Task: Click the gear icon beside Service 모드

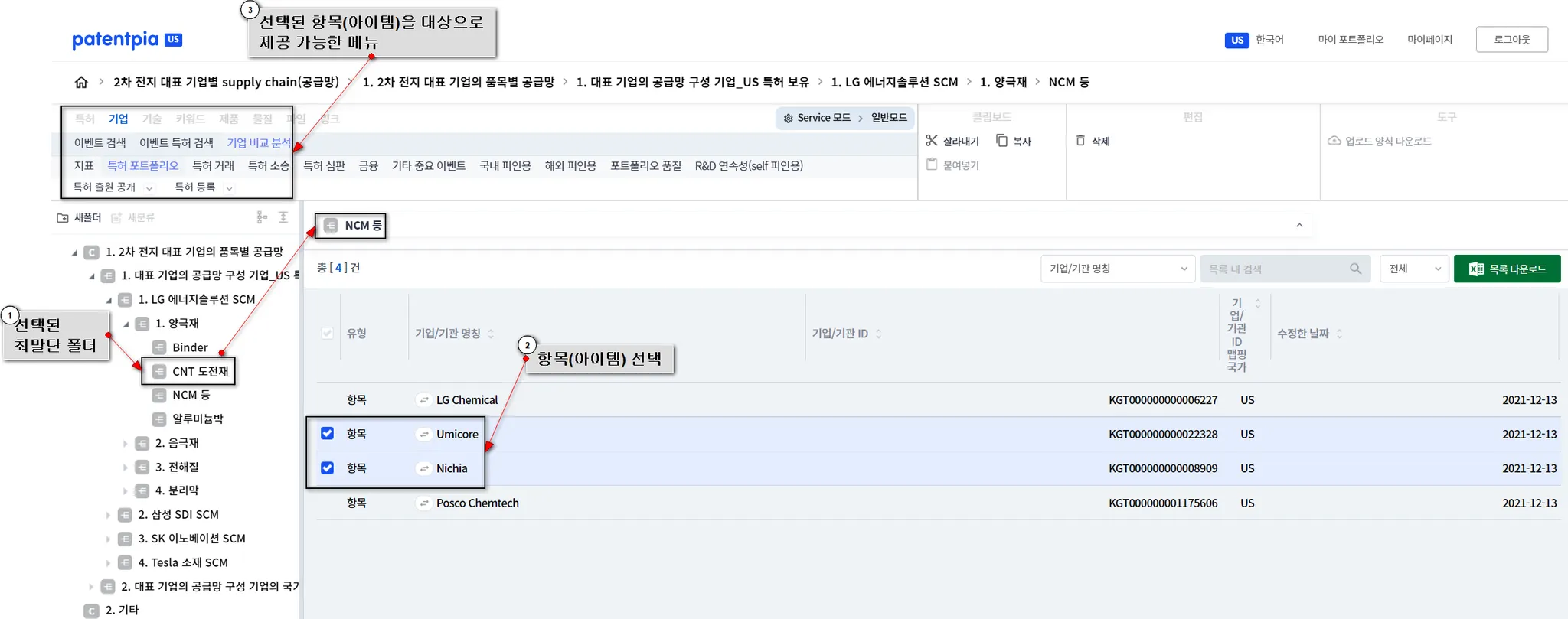Action: click(x=789, y=118)
